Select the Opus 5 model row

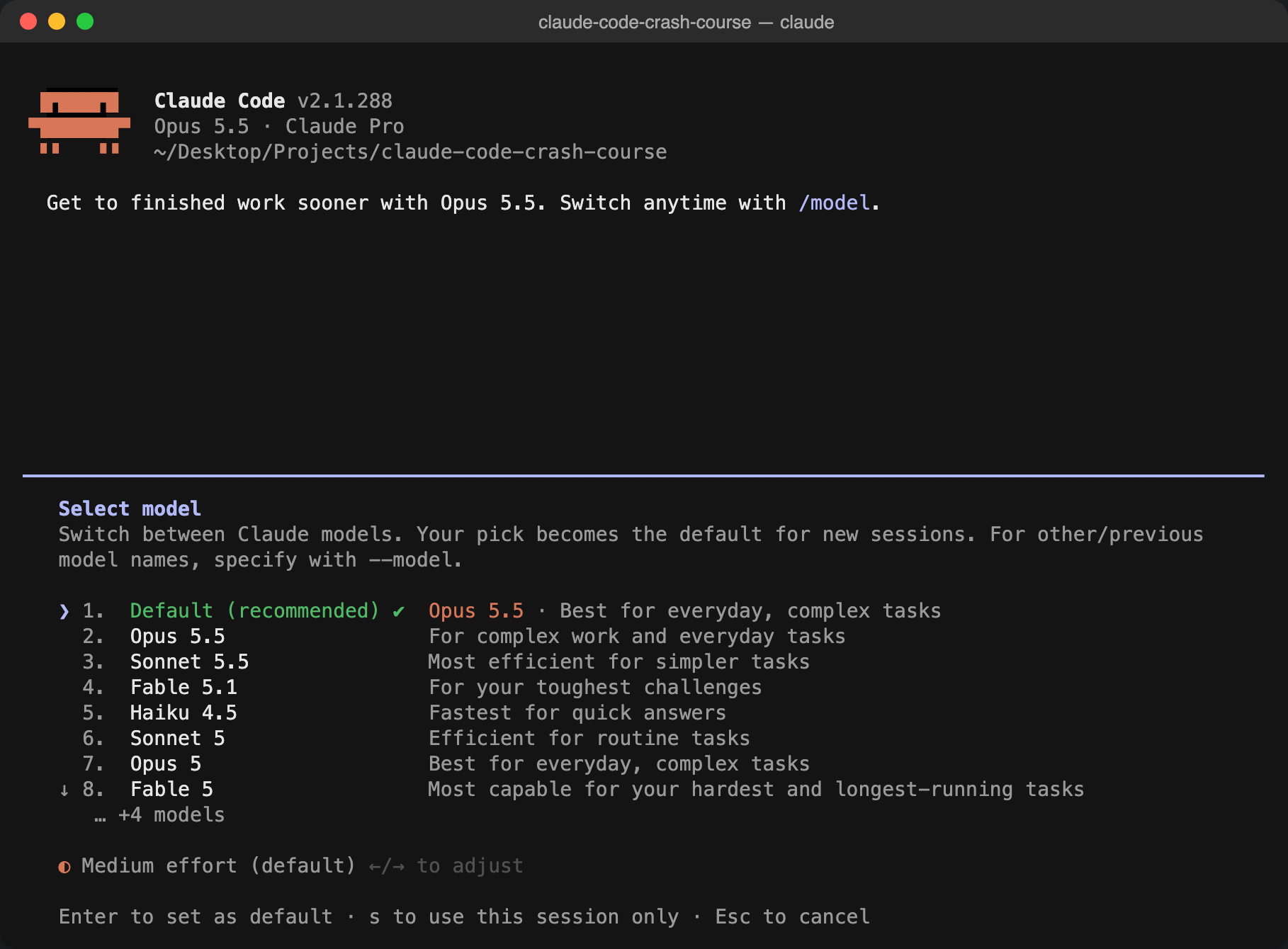click(166, 763)
